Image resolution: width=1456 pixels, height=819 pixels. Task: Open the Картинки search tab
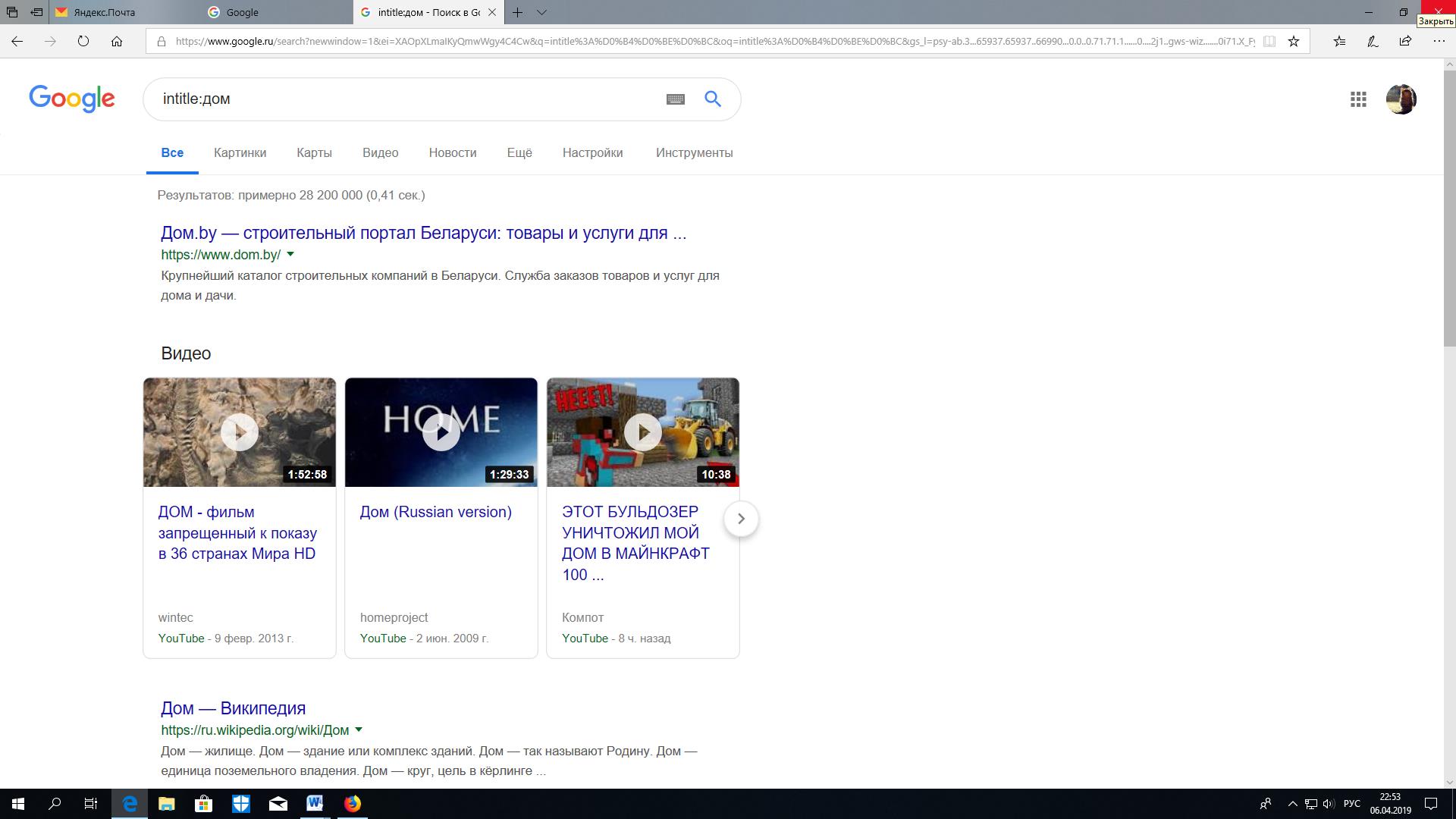click(x=240, y=153)
